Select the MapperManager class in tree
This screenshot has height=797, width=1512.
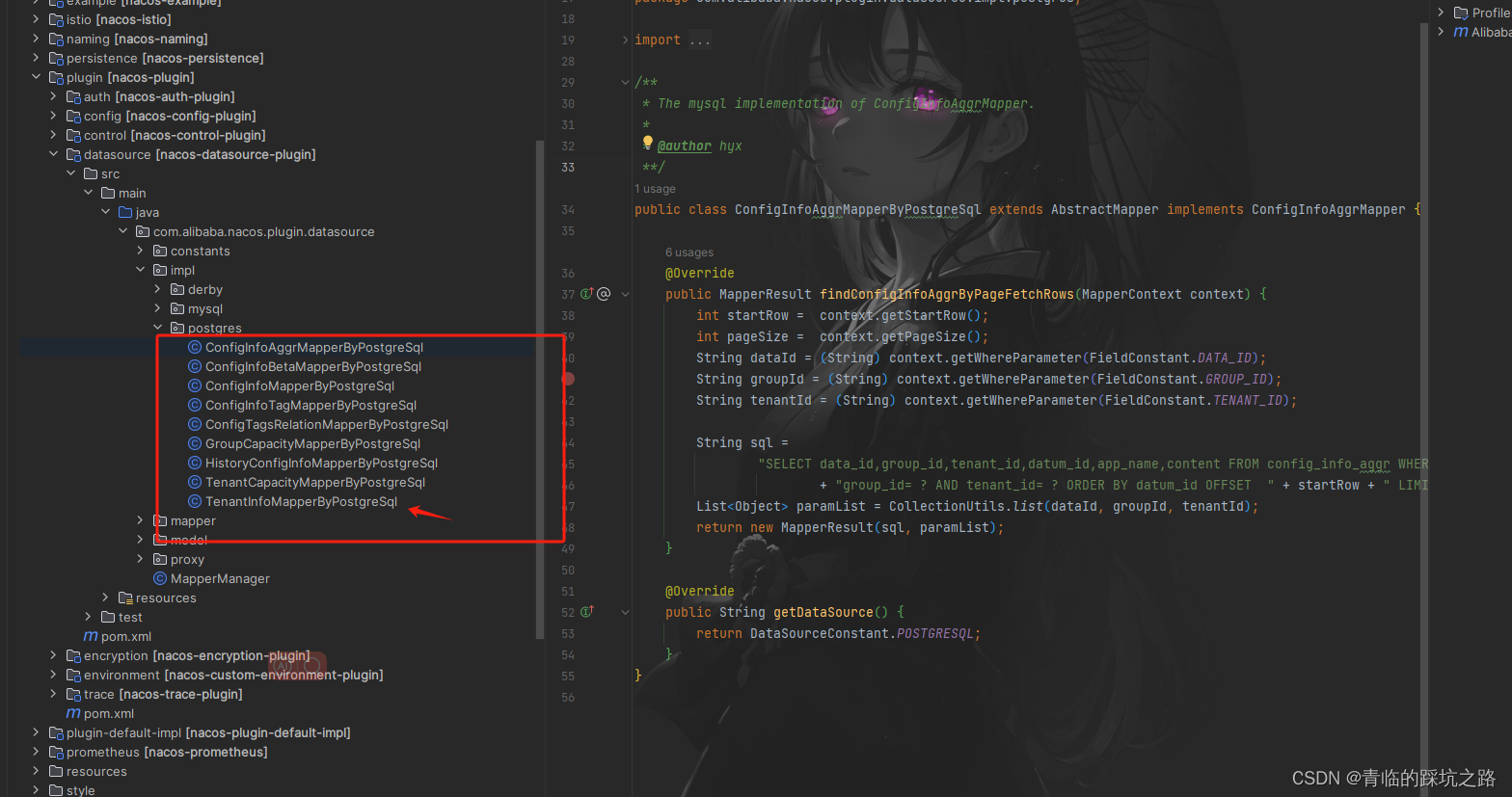click(220, 578)
